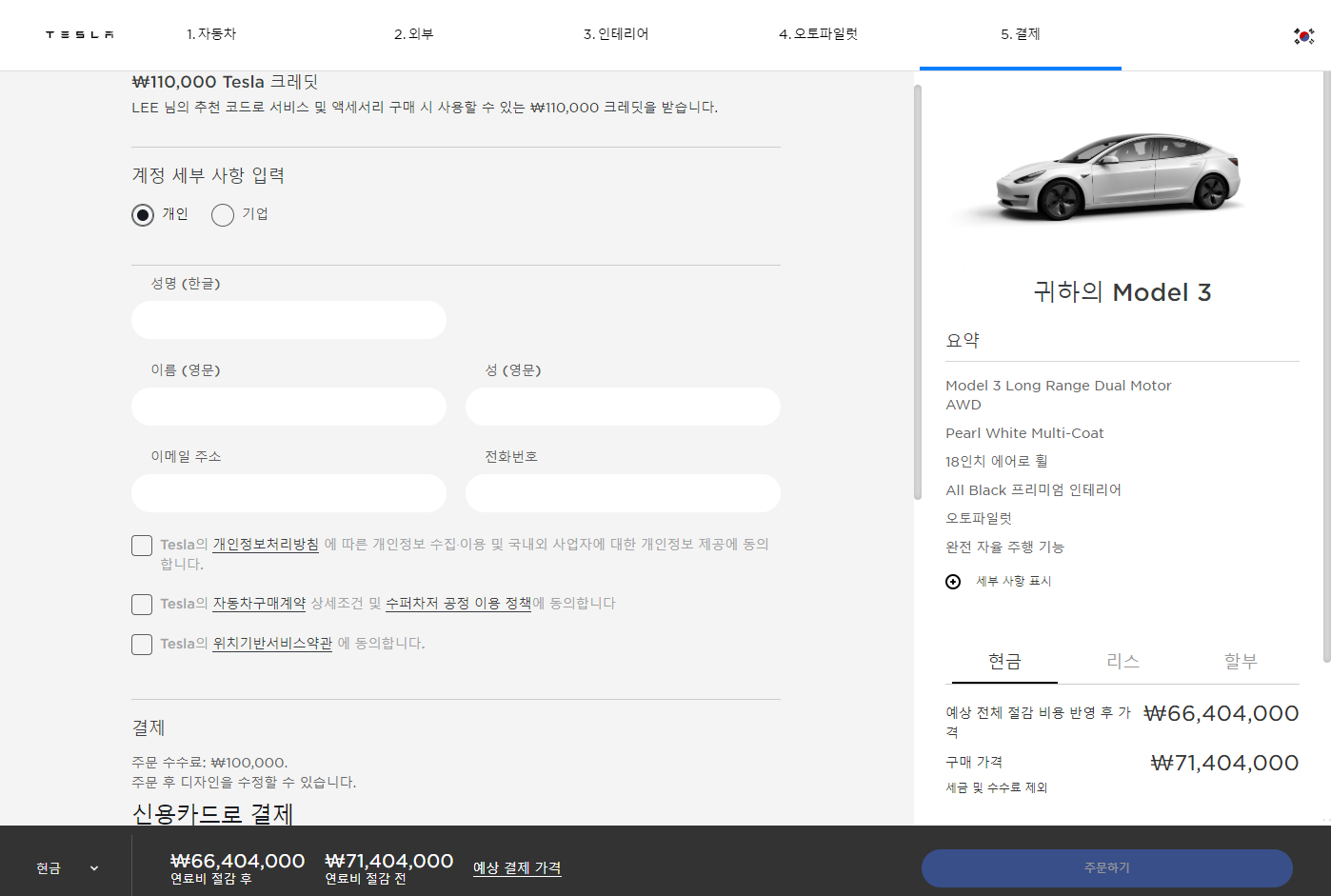Click the Tesla logo

tap(80, 34)
